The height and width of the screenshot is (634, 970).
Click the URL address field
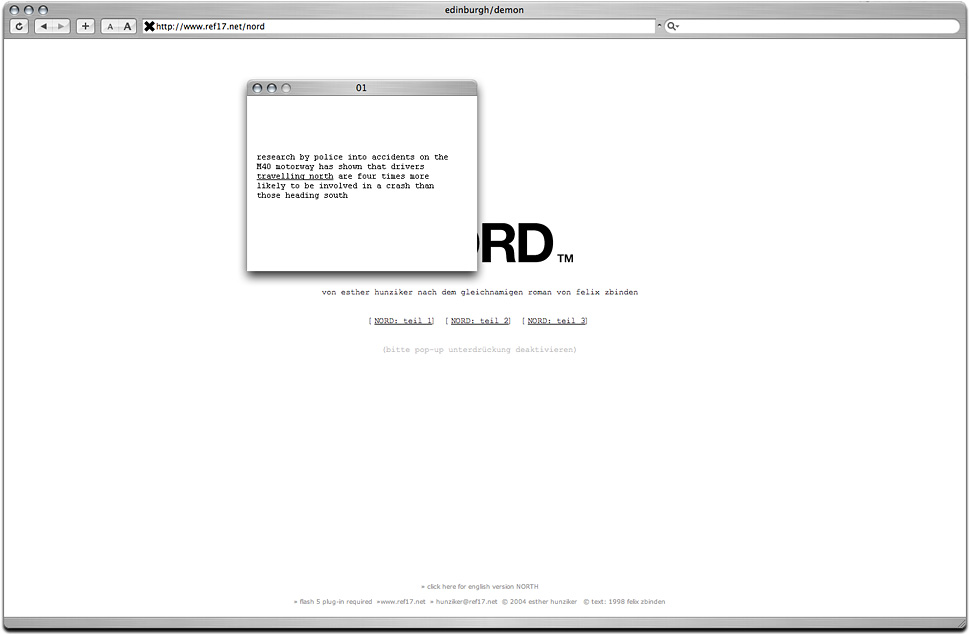pyautogui.click(x=400, y=26)
